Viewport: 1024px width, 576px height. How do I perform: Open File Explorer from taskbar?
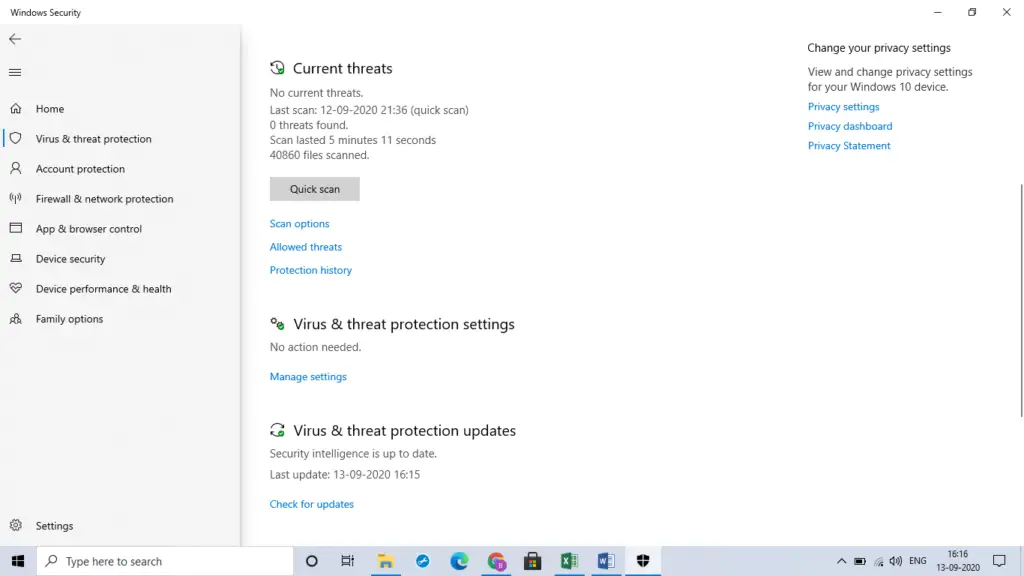pos(385,561)
